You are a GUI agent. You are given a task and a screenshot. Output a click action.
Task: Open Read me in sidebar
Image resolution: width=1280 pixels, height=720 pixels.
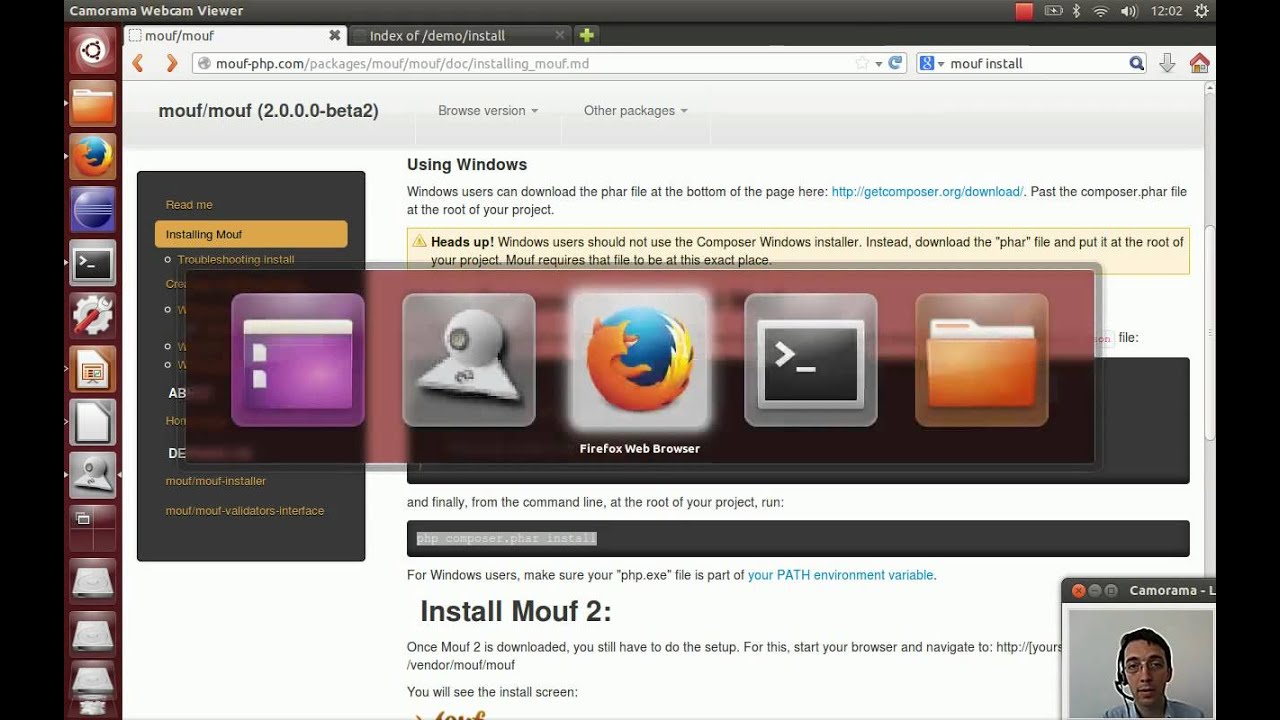189,205
